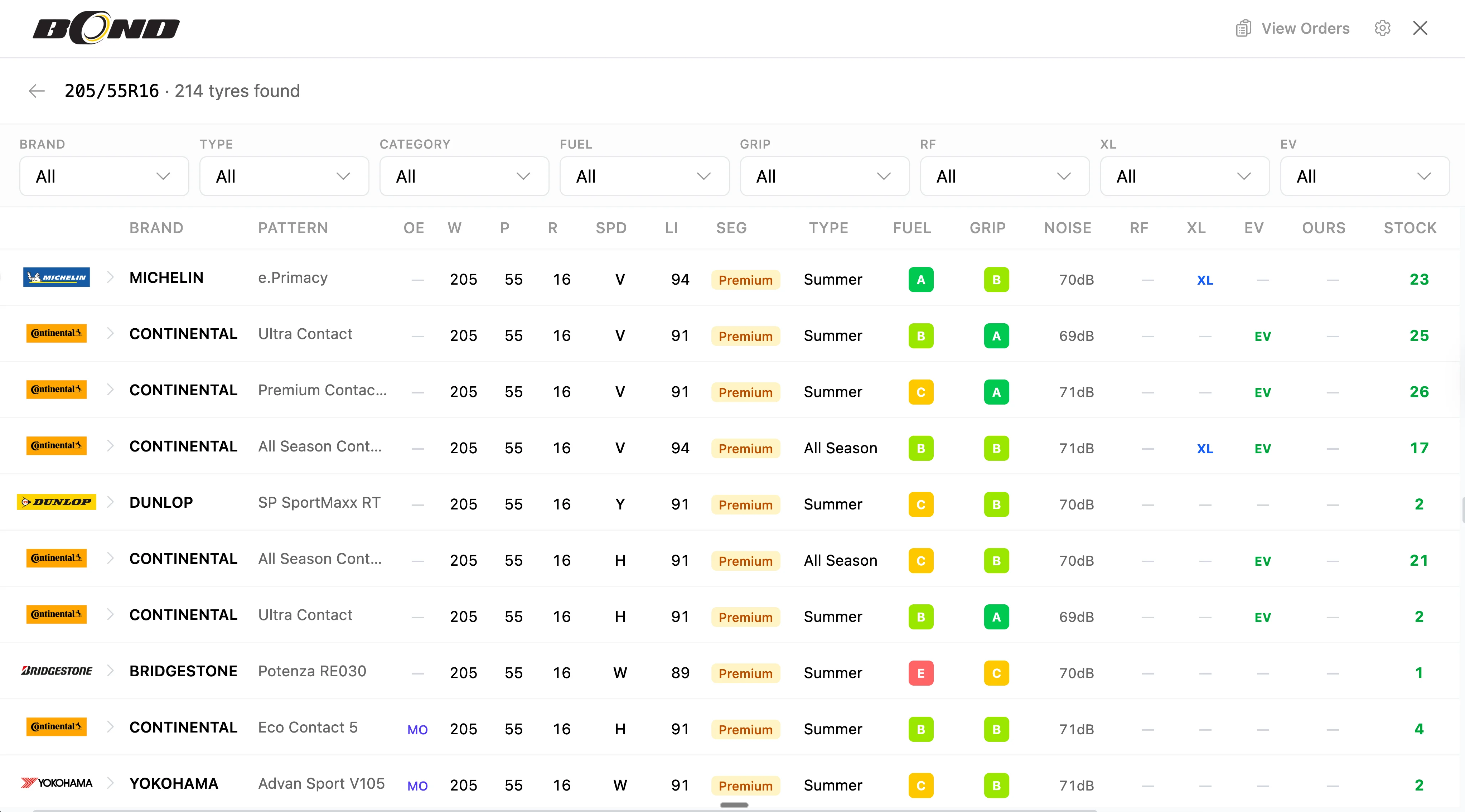The image size is (1465, 812).
Task: Click the Continental logo on the Ultra Contact row
Action: pos(56,333)
